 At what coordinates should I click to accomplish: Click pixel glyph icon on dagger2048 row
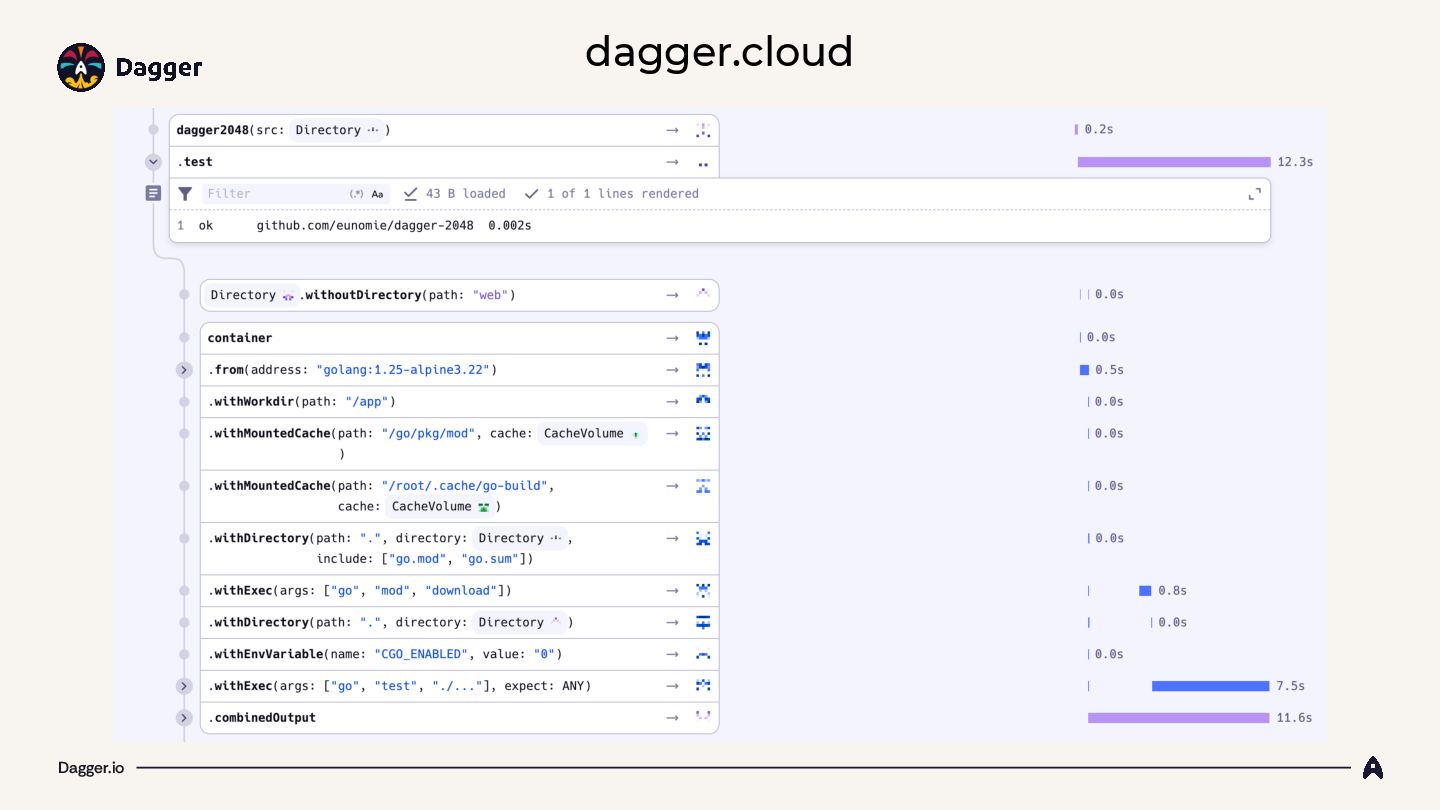click(703, 130)
